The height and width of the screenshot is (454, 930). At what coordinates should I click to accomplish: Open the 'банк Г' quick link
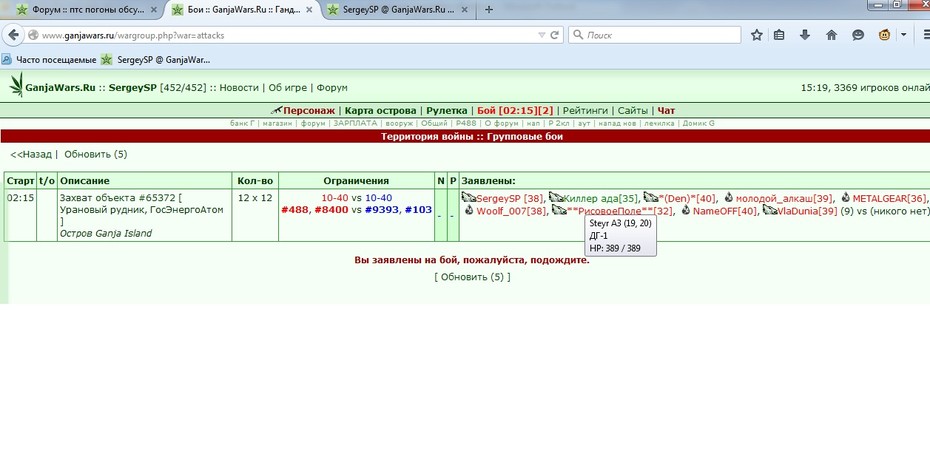coord(242,123)
